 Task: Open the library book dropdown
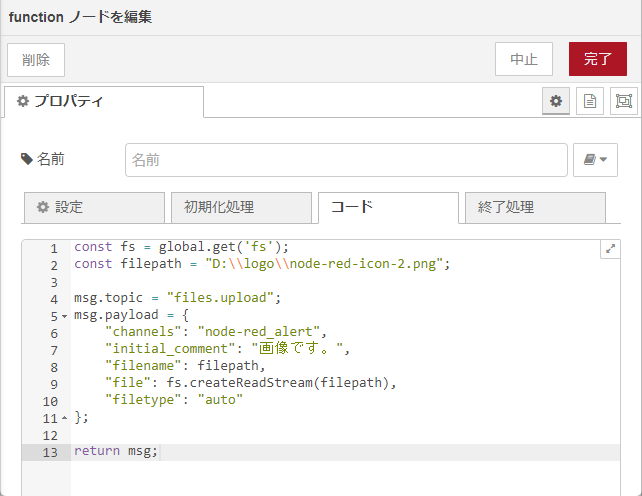(x=595, y=160)
